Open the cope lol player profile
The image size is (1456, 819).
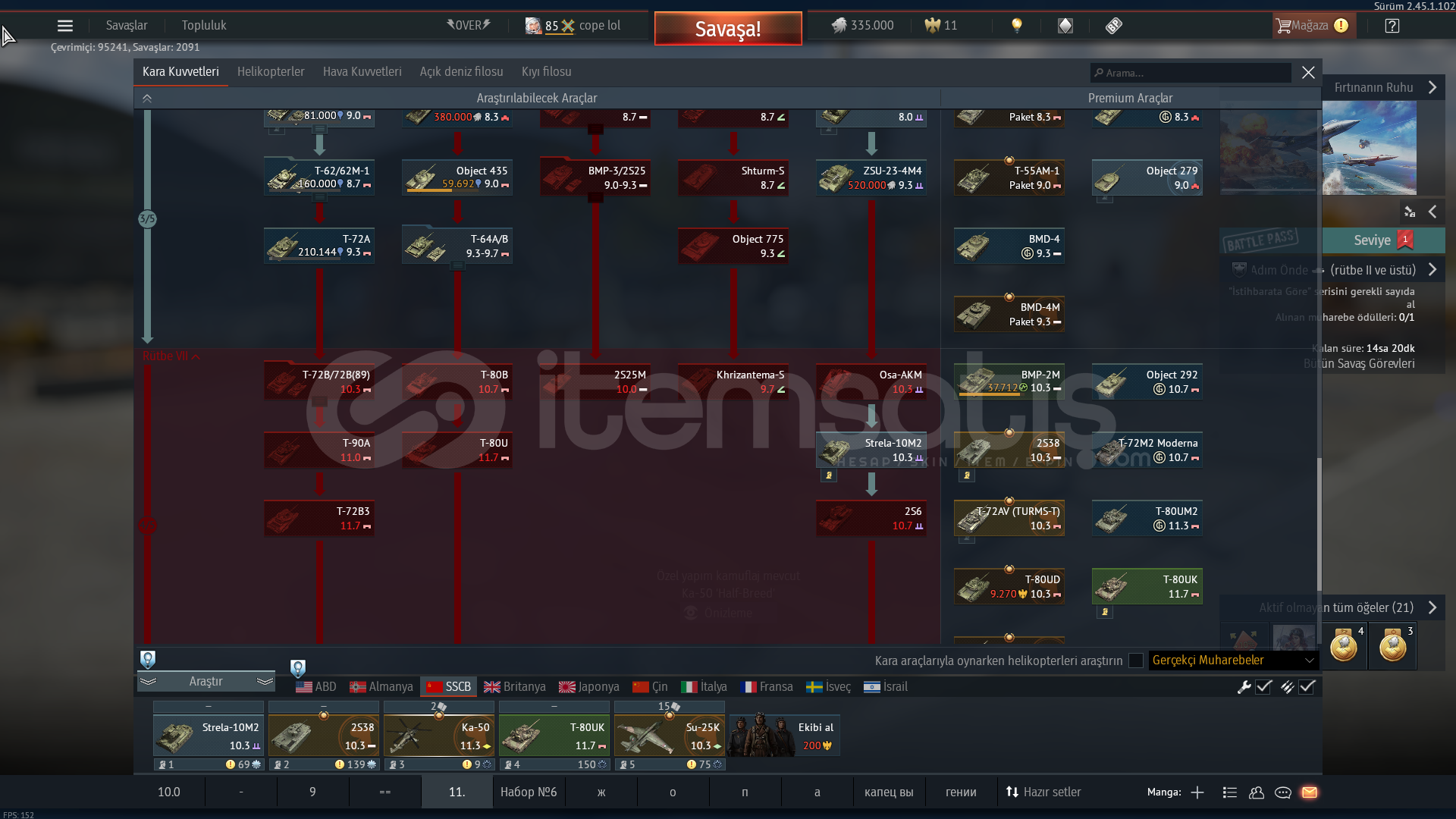coord(573,26)
